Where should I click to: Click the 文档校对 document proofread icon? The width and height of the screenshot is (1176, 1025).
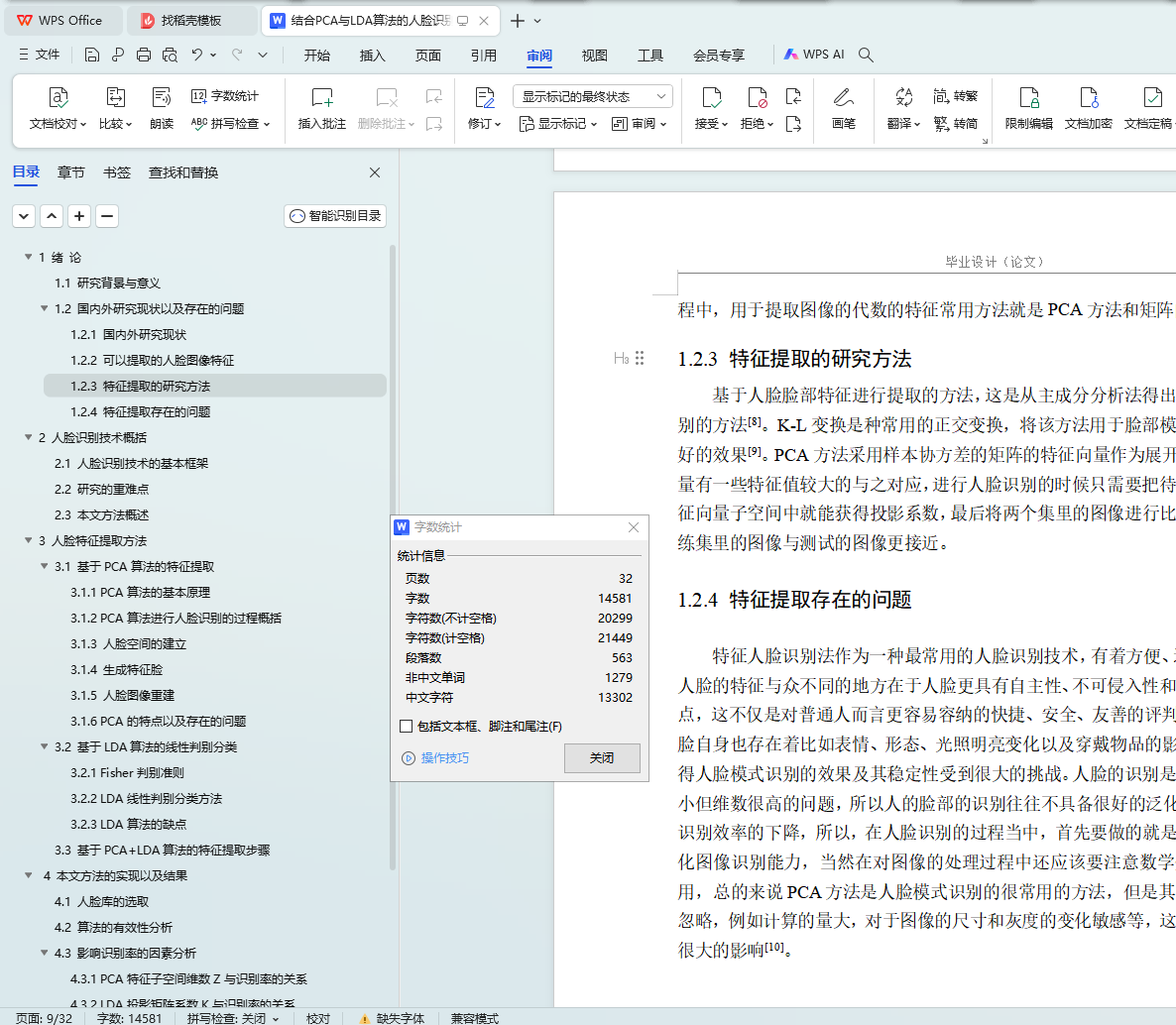(59, 98)
